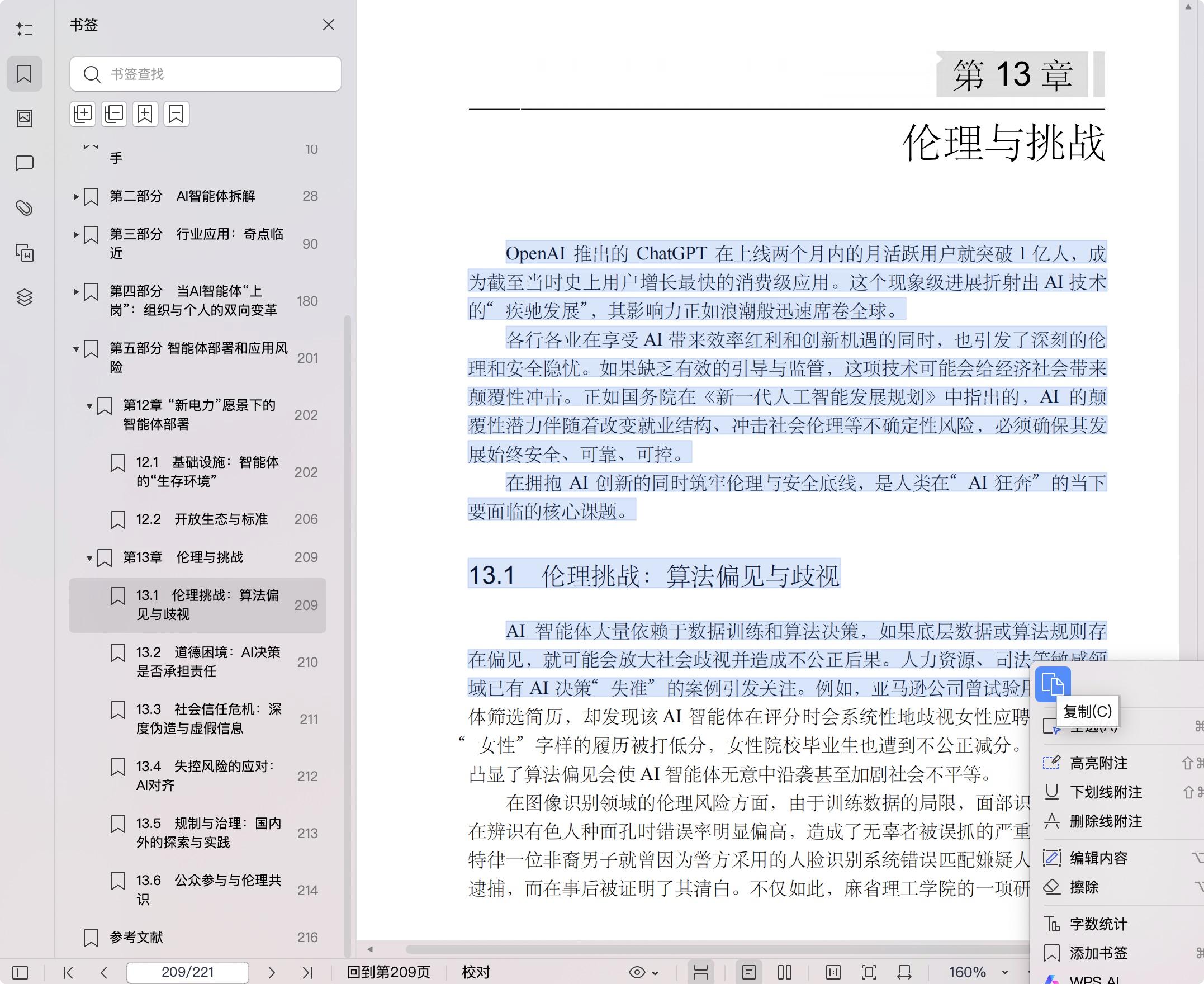Screen dimensions: 1204x984
Task: Click the page number field 209/221
Action: [188, 972]
